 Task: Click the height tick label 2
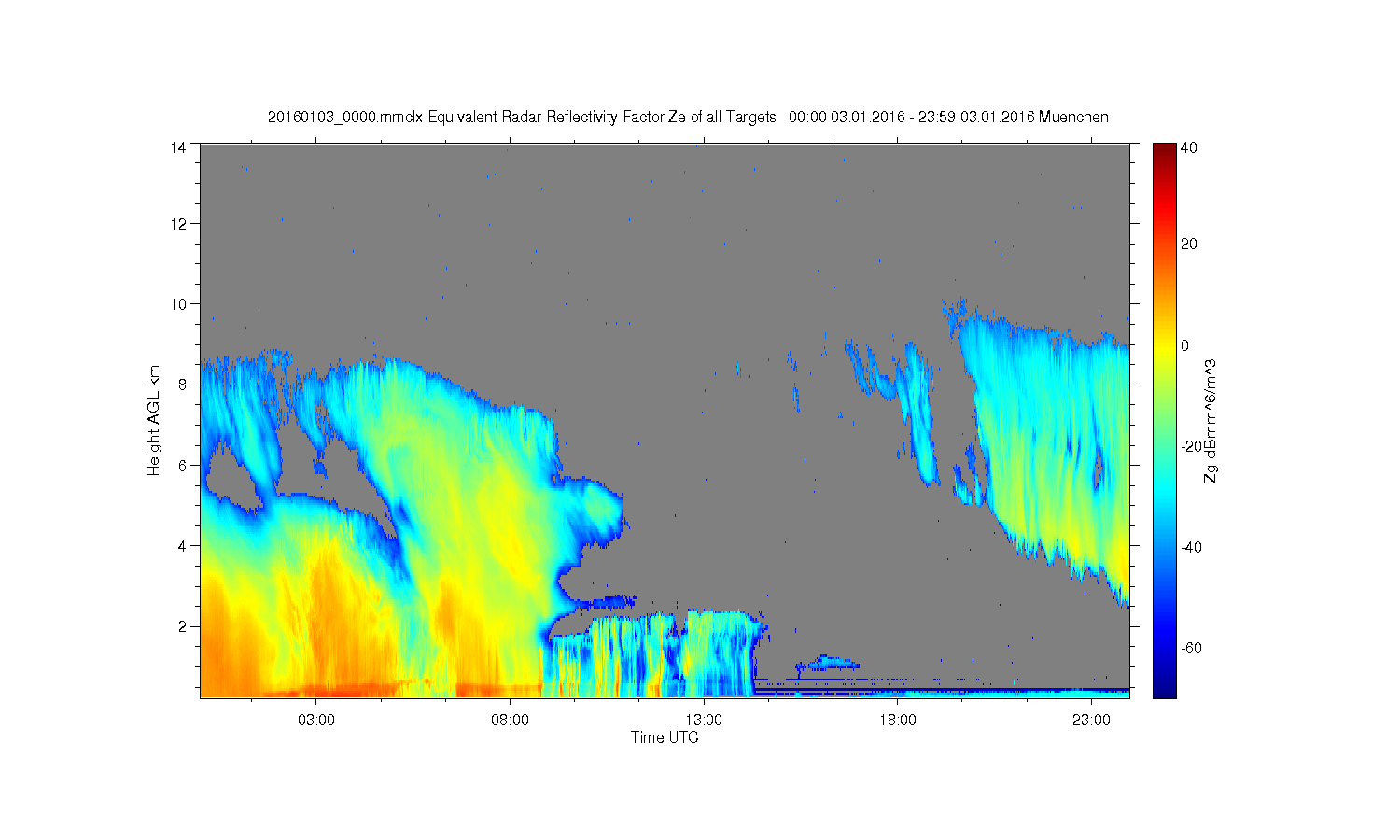pos(183,626)
